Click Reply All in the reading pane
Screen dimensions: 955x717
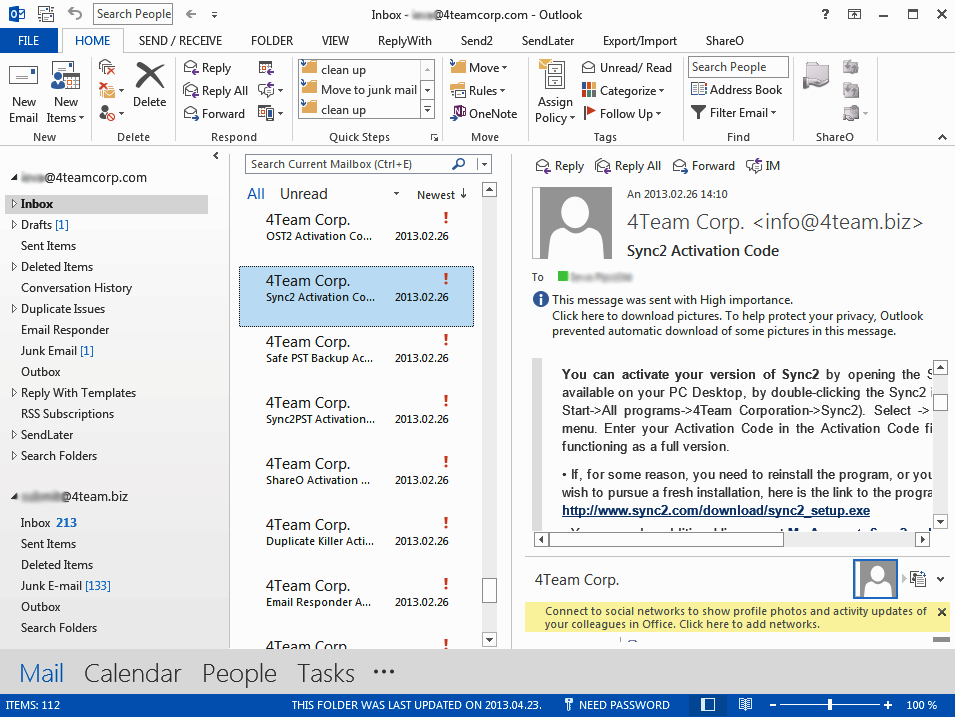click(628, 166)
